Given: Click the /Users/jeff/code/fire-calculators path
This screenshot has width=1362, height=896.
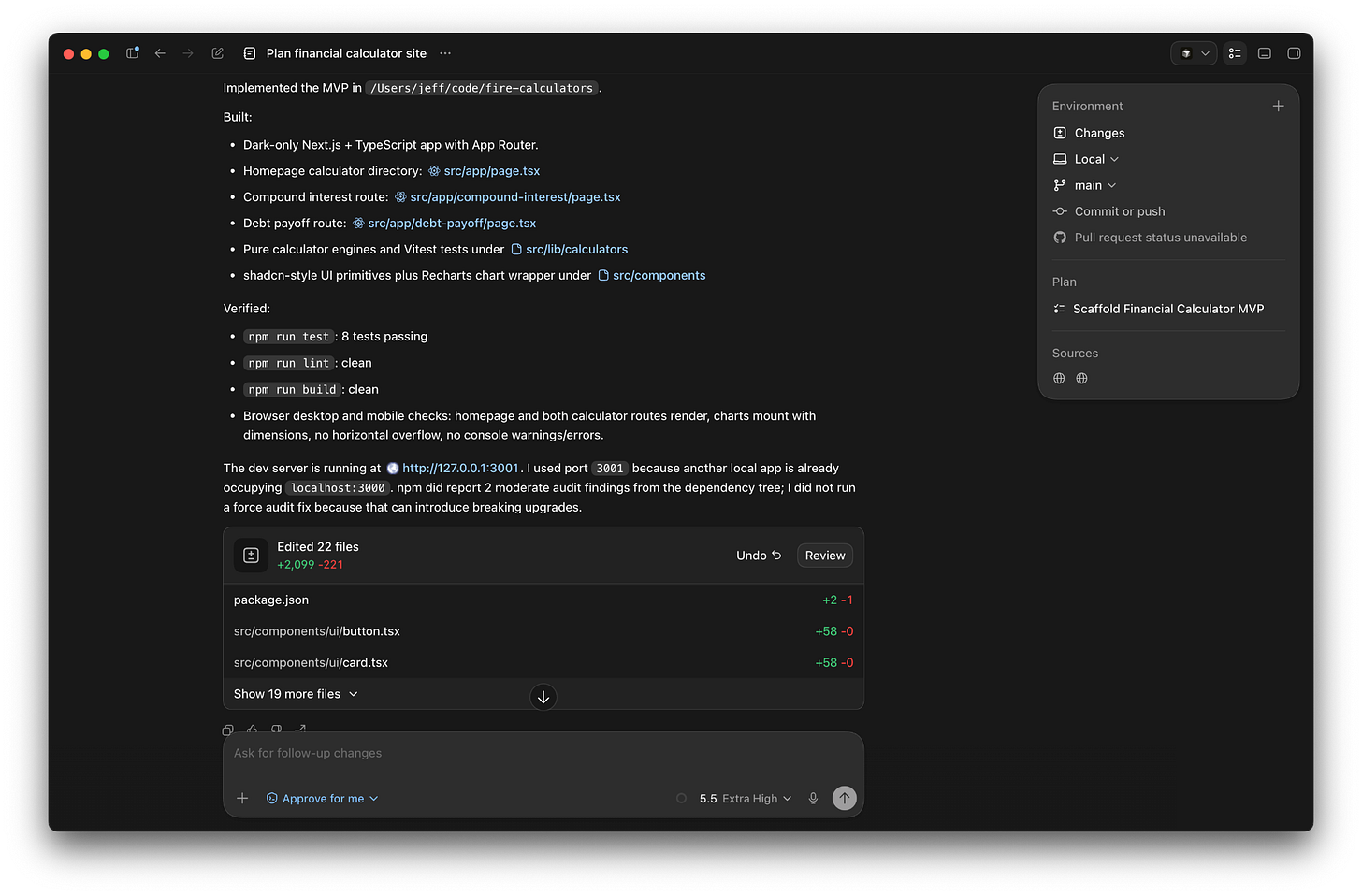Looking at the screenshot, I should [x=482, y=88].
